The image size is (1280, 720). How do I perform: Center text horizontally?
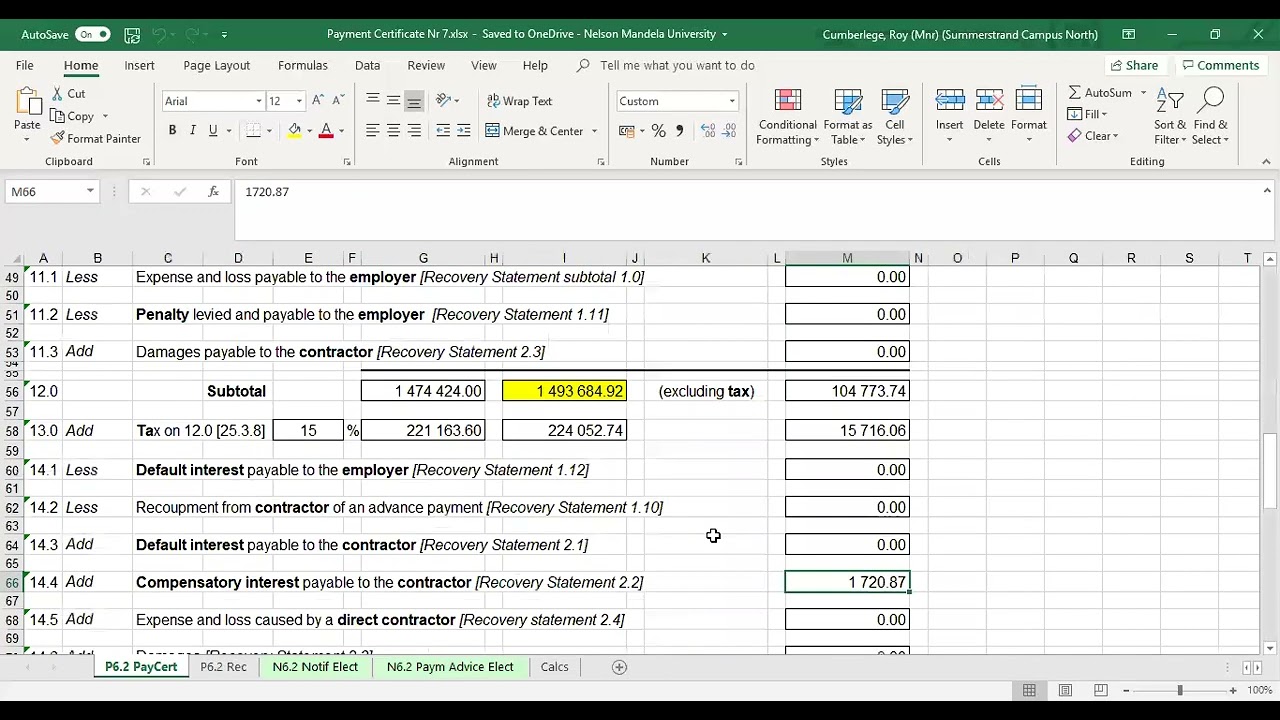393,131
